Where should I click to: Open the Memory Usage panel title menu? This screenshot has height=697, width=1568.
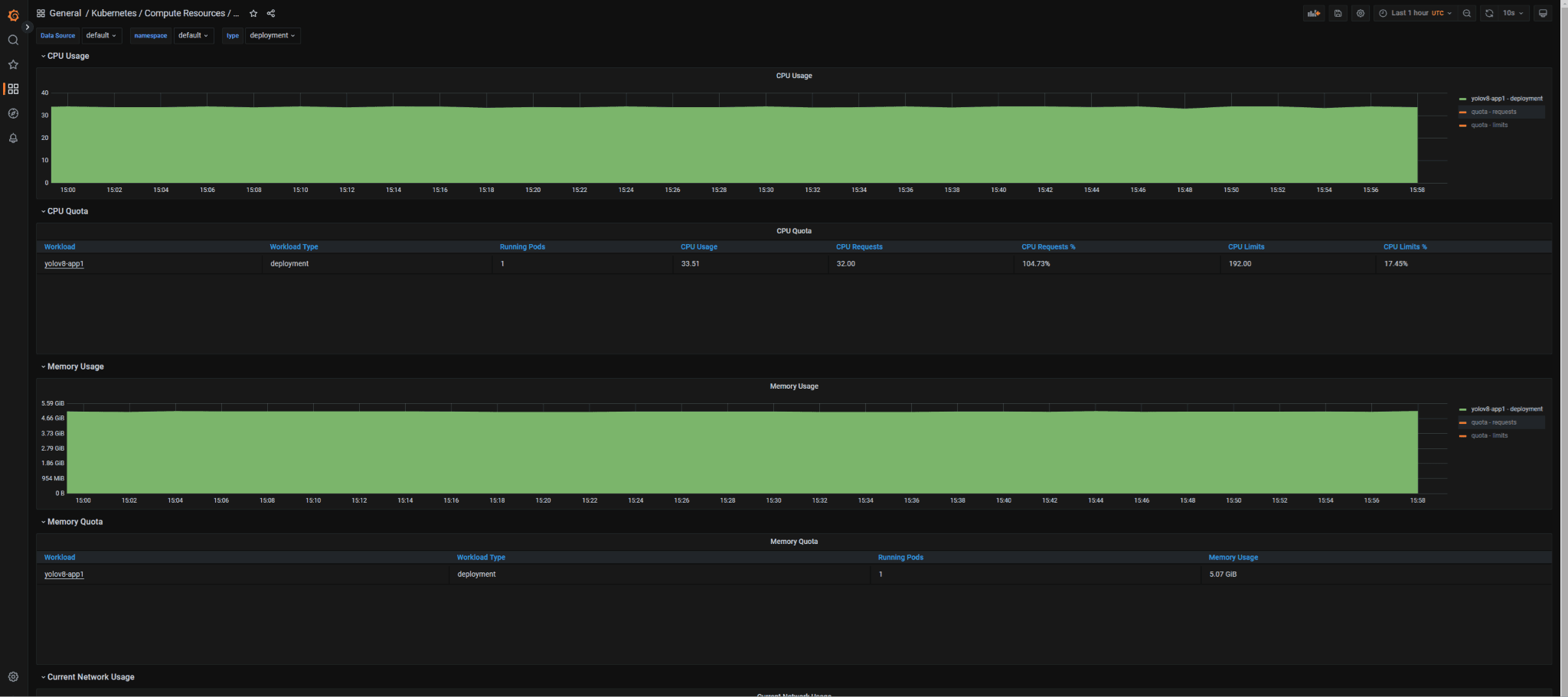coord(794,386)
